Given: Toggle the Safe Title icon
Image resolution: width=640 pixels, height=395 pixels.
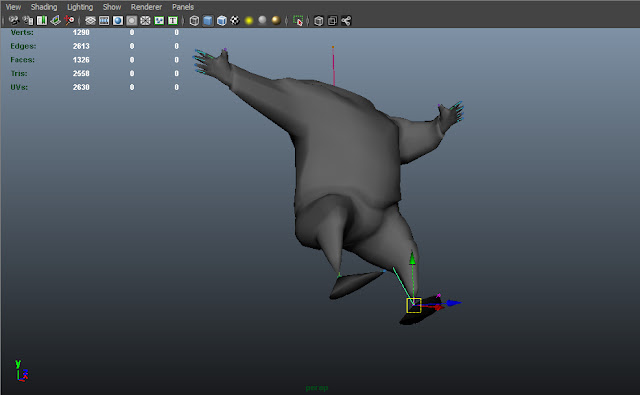Looking at the screenshot, I should tap(173, 20).
